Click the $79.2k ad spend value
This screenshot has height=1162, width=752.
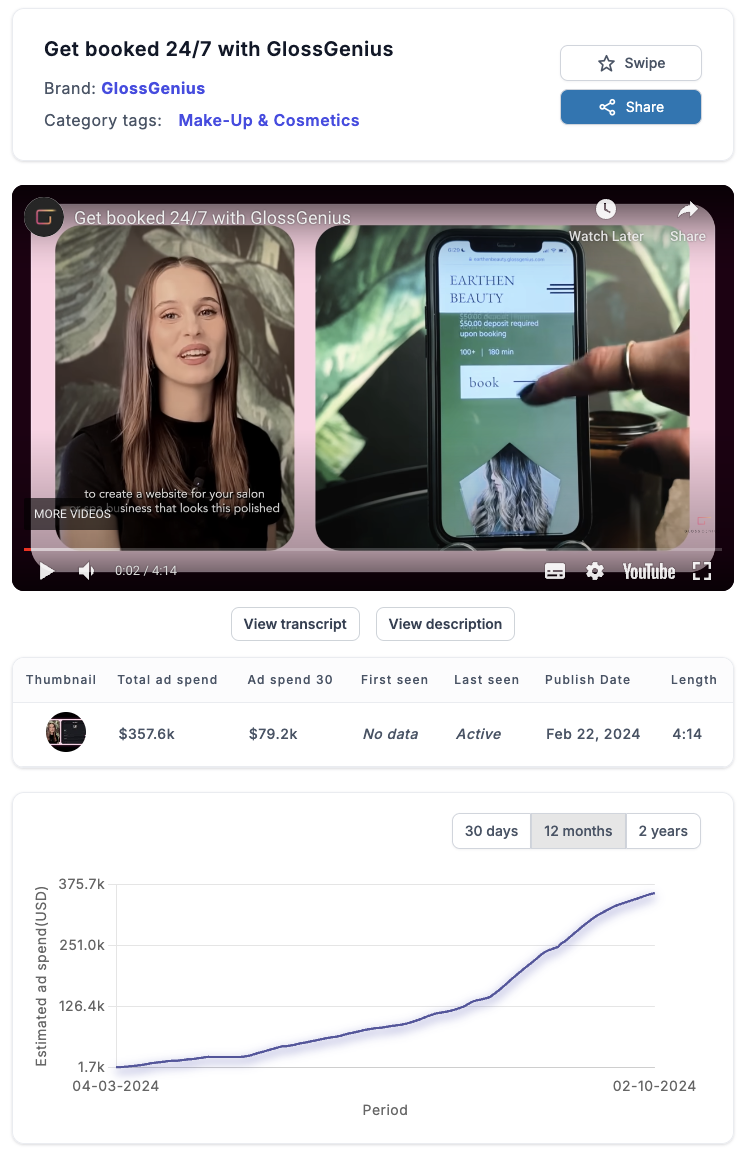tap(273, 734)
